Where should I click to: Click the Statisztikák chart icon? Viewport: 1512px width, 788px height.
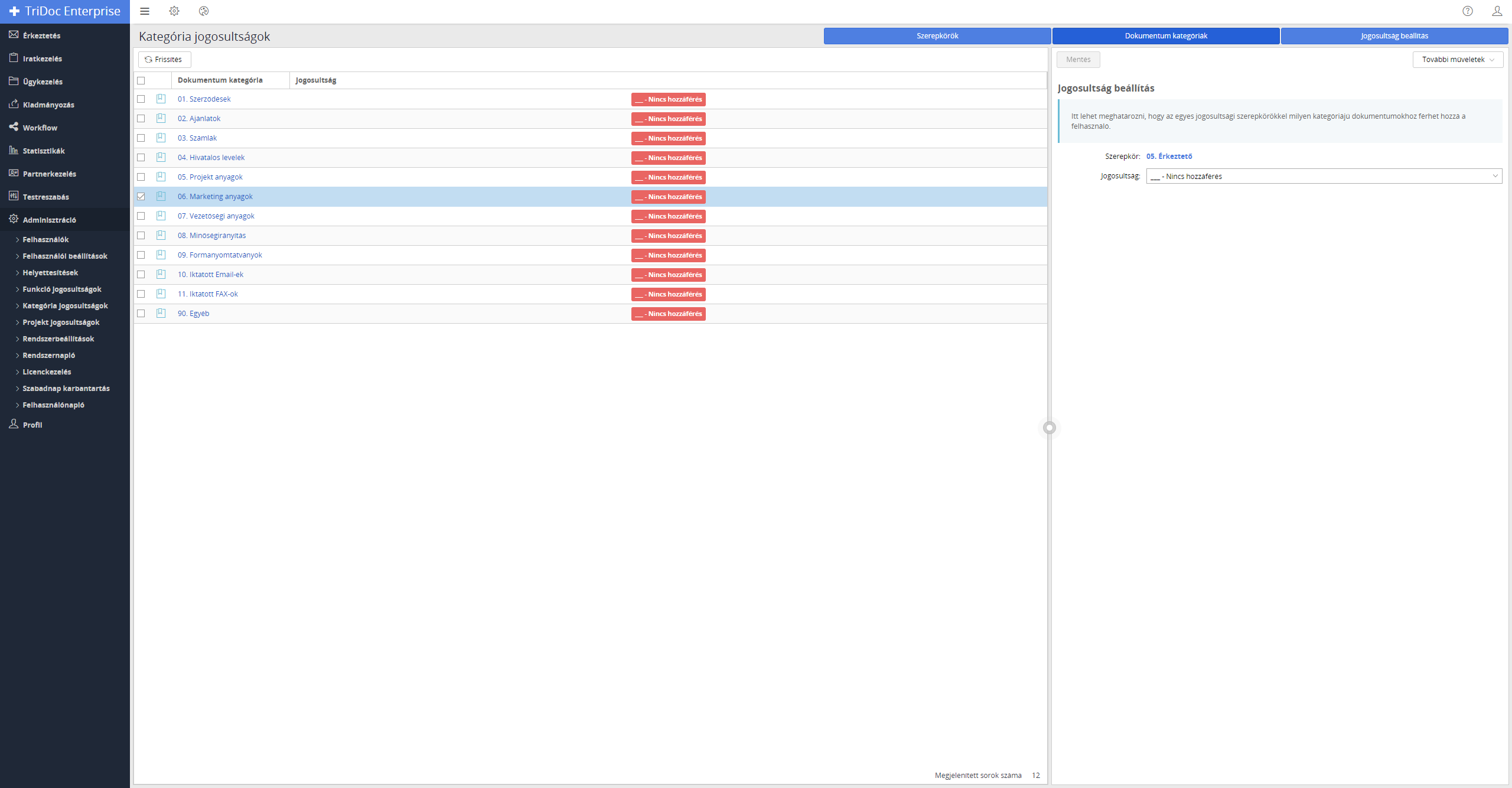pyautogui.click(x=14, y=150)
